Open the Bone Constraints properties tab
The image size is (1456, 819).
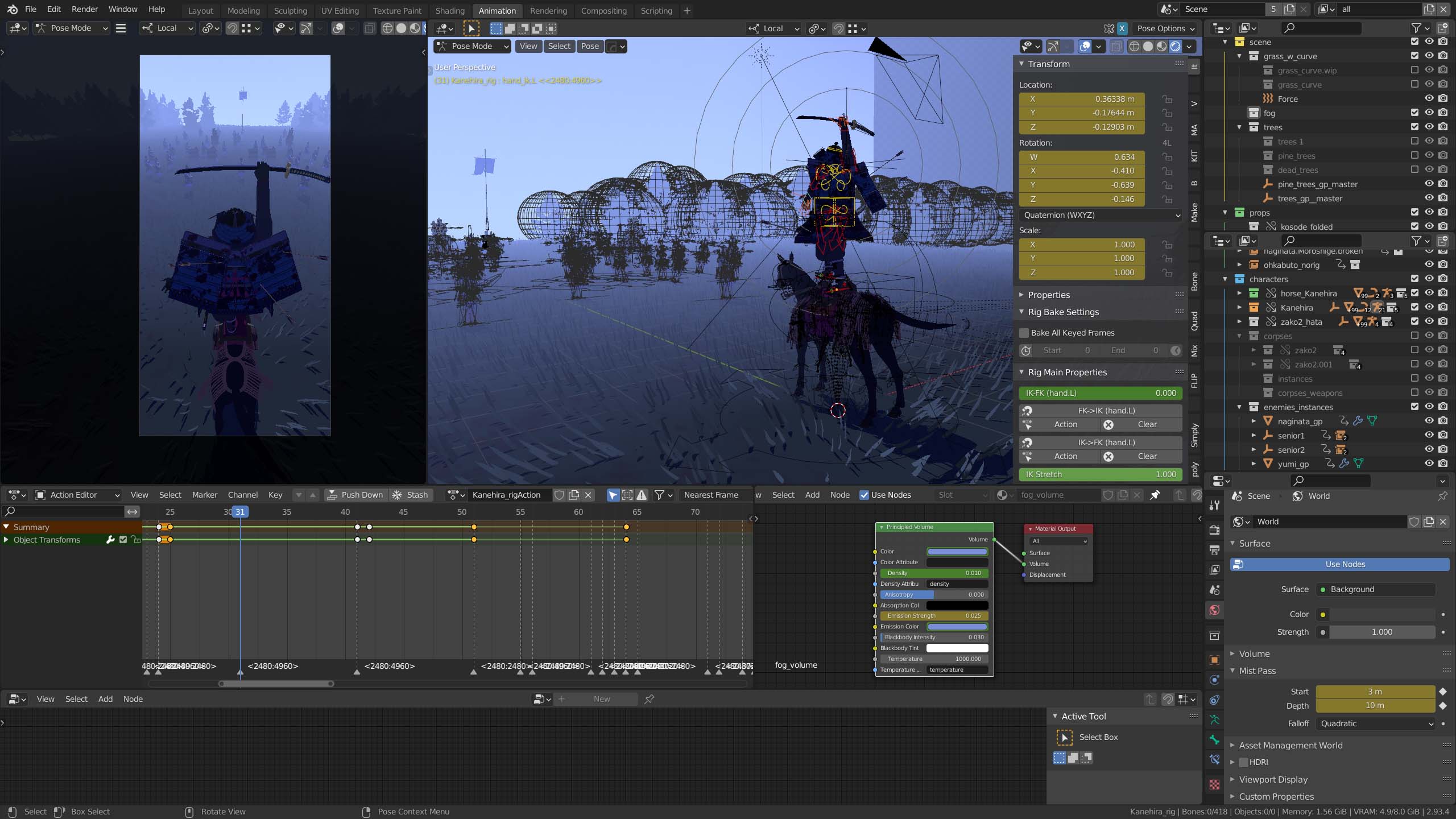[x=1214, y=759]
